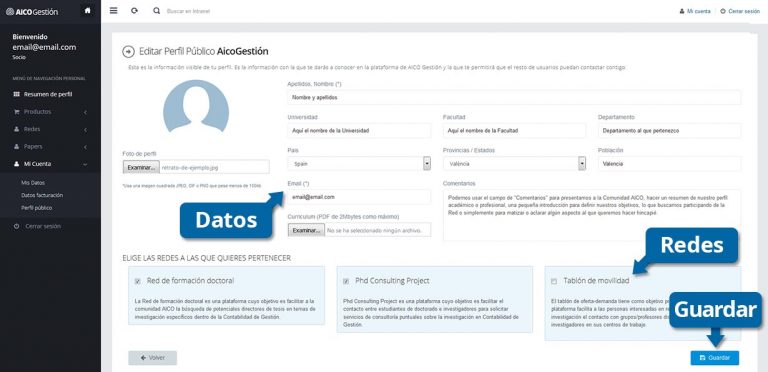Click the email@email.com welcome text in sidebar
Image resolution: width=768 pixels, height=372 pixels.
(44, 47)
